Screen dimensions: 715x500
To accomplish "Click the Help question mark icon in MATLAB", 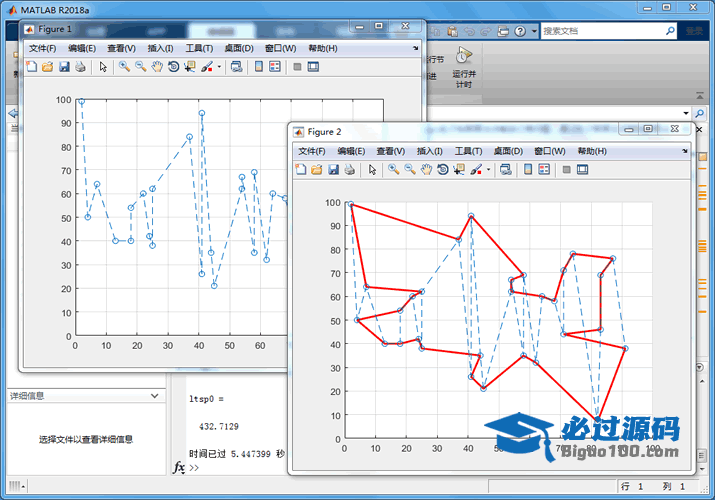I will coord(520,31).
